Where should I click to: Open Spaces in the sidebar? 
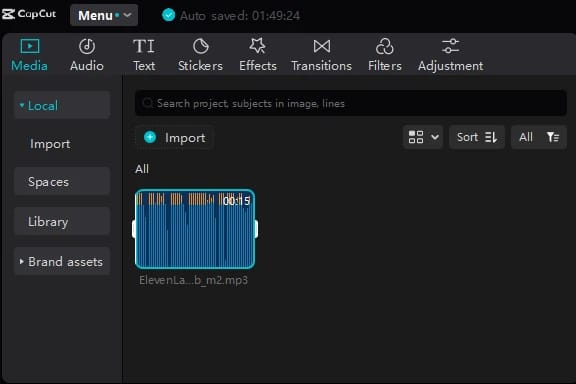62,182
